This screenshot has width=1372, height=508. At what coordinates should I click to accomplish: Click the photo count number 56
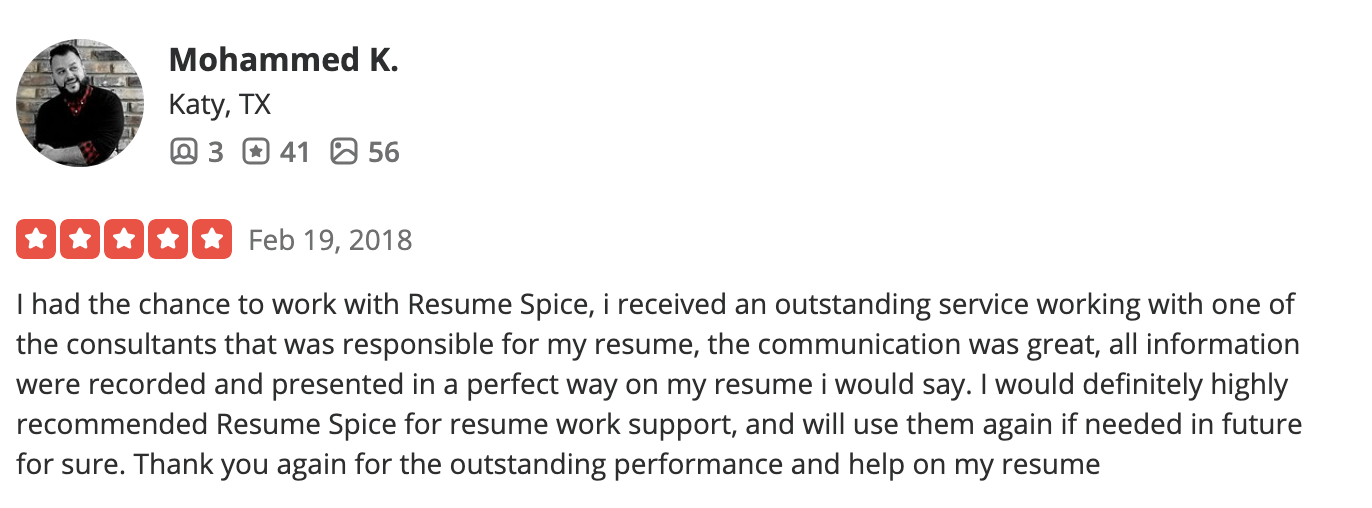click(x=384, y=152)
